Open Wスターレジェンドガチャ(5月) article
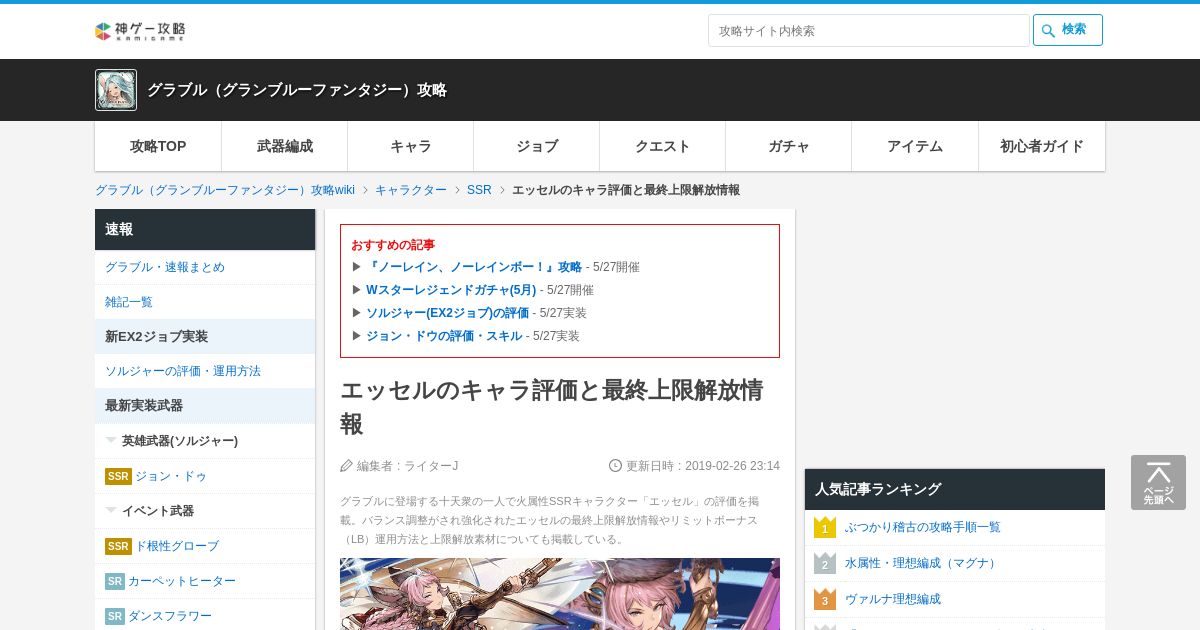Screen dimensions: 1200x630 tap(451, 290)
